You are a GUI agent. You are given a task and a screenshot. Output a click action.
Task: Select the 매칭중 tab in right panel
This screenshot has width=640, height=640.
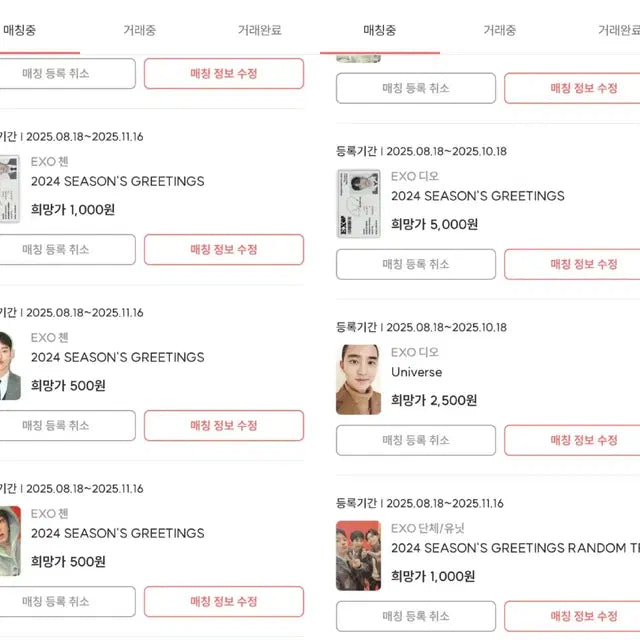point(379,30)
